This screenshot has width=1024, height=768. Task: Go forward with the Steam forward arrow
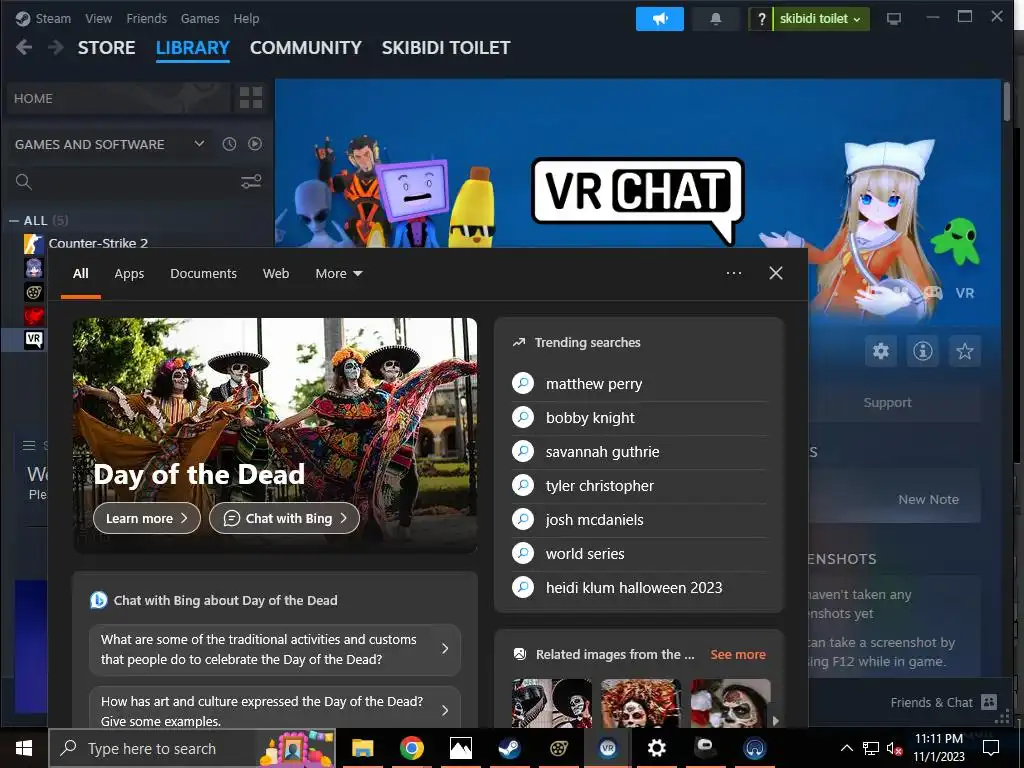[56, 47]
